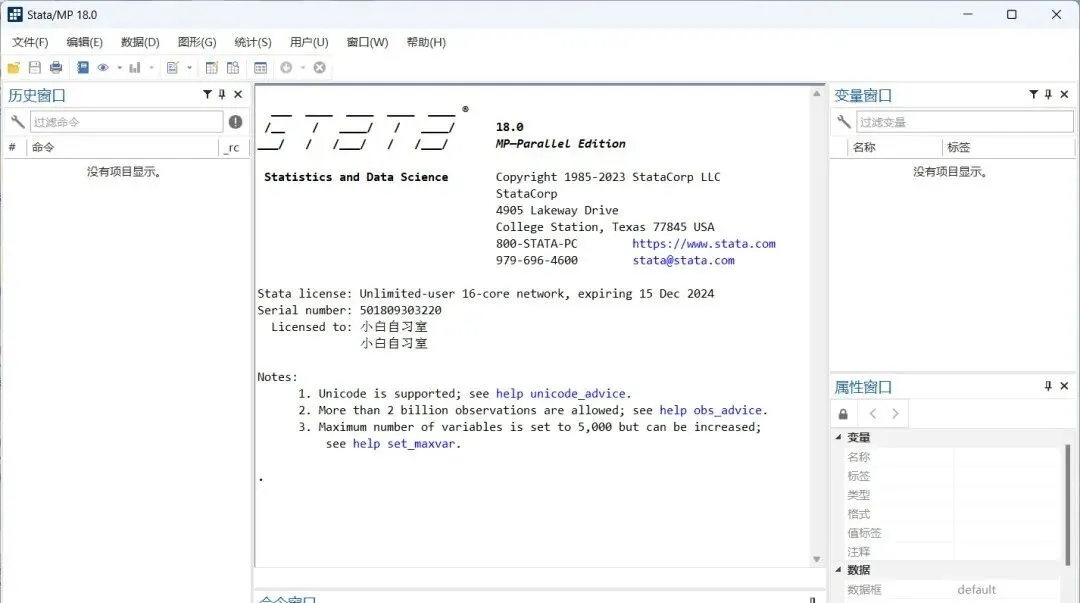
Task: Open the help unicode_advice link
Action: pos(561,394)
